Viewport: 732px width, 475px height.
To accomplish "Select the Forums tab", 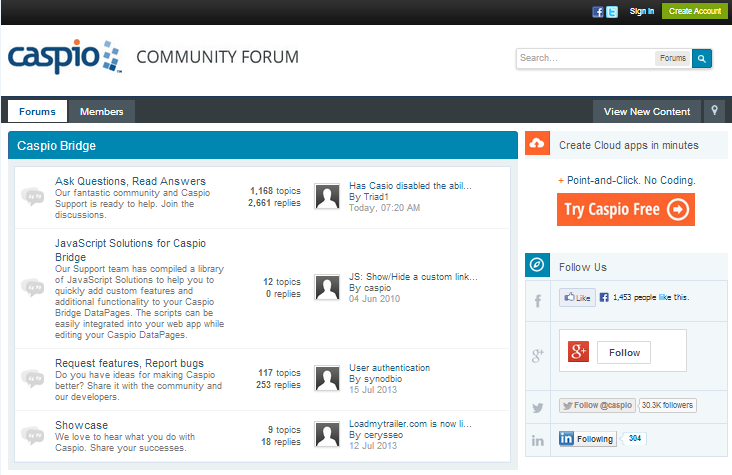I will (x=37, y=111).
